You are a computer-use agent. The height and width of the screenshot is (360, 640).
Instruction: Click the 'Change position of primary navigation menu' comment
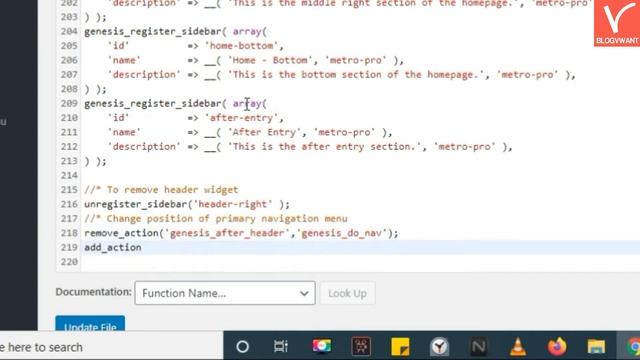[x=216, y=219]
